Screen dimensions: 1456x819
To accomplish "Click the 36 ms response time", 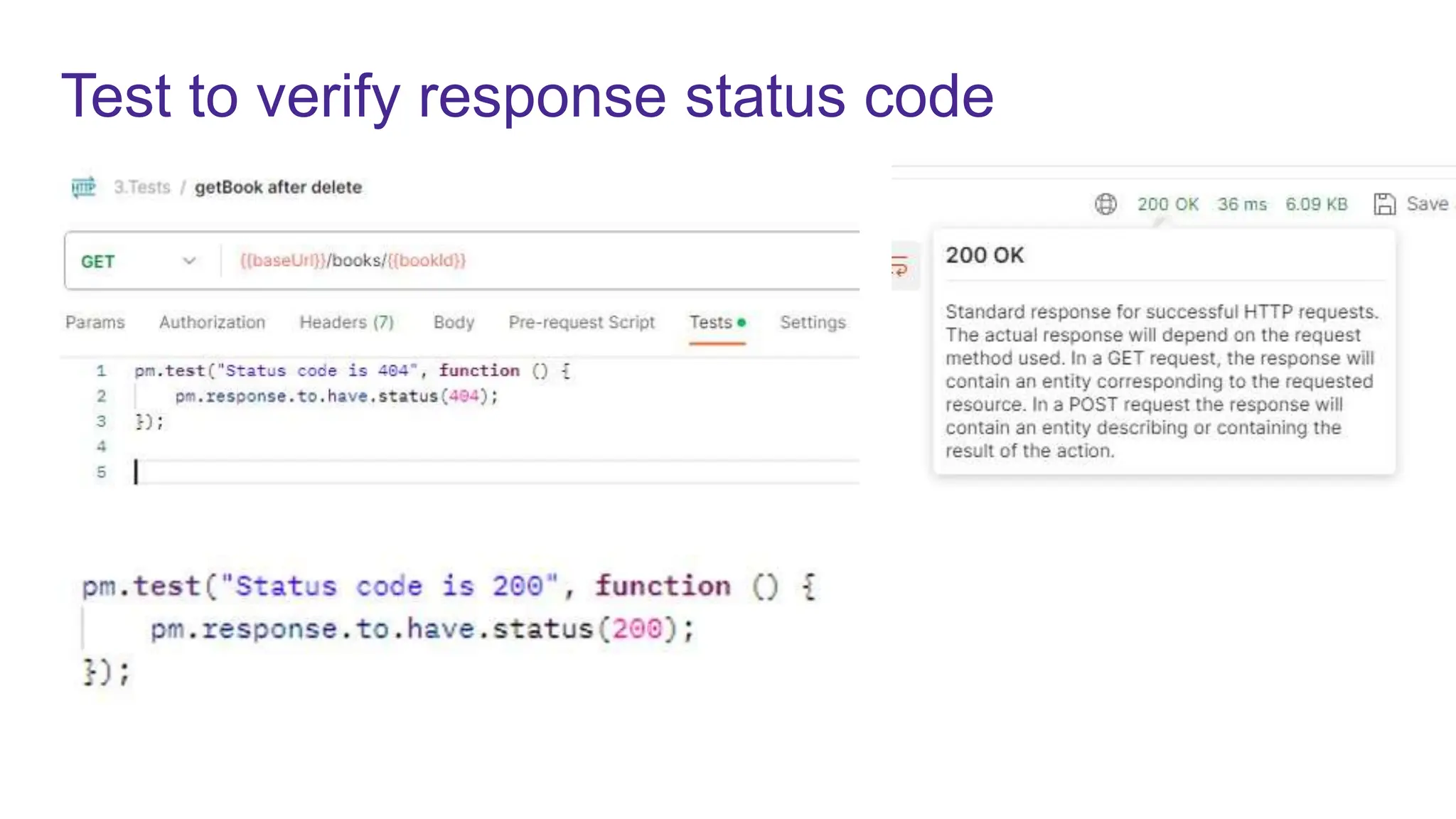I will click(x=1242, y=204).
